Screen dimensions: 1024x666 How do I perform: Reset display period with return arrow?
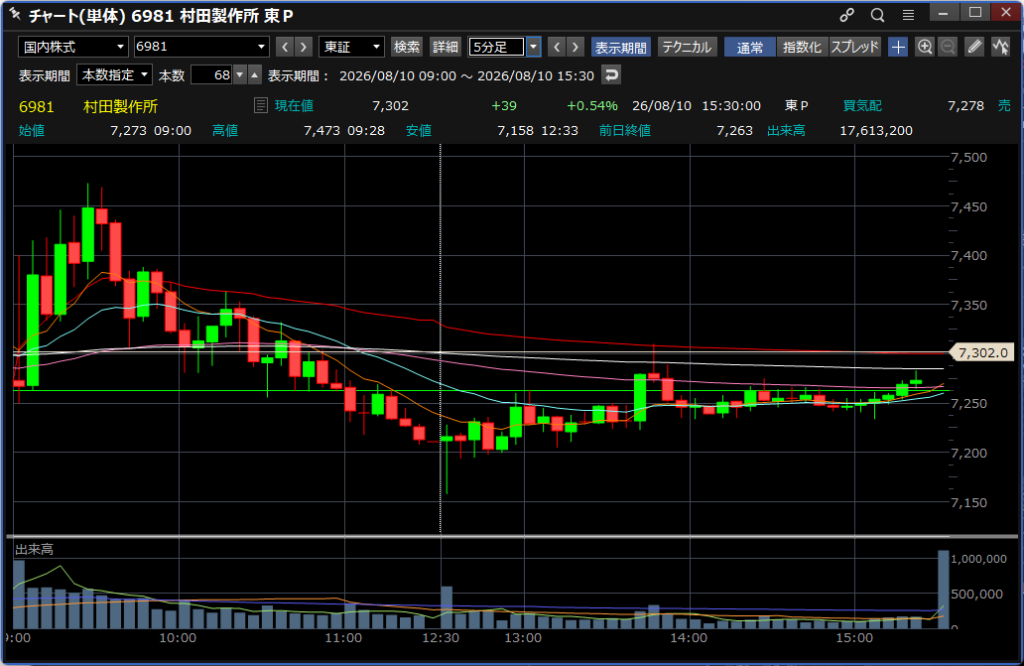point(611,75)
